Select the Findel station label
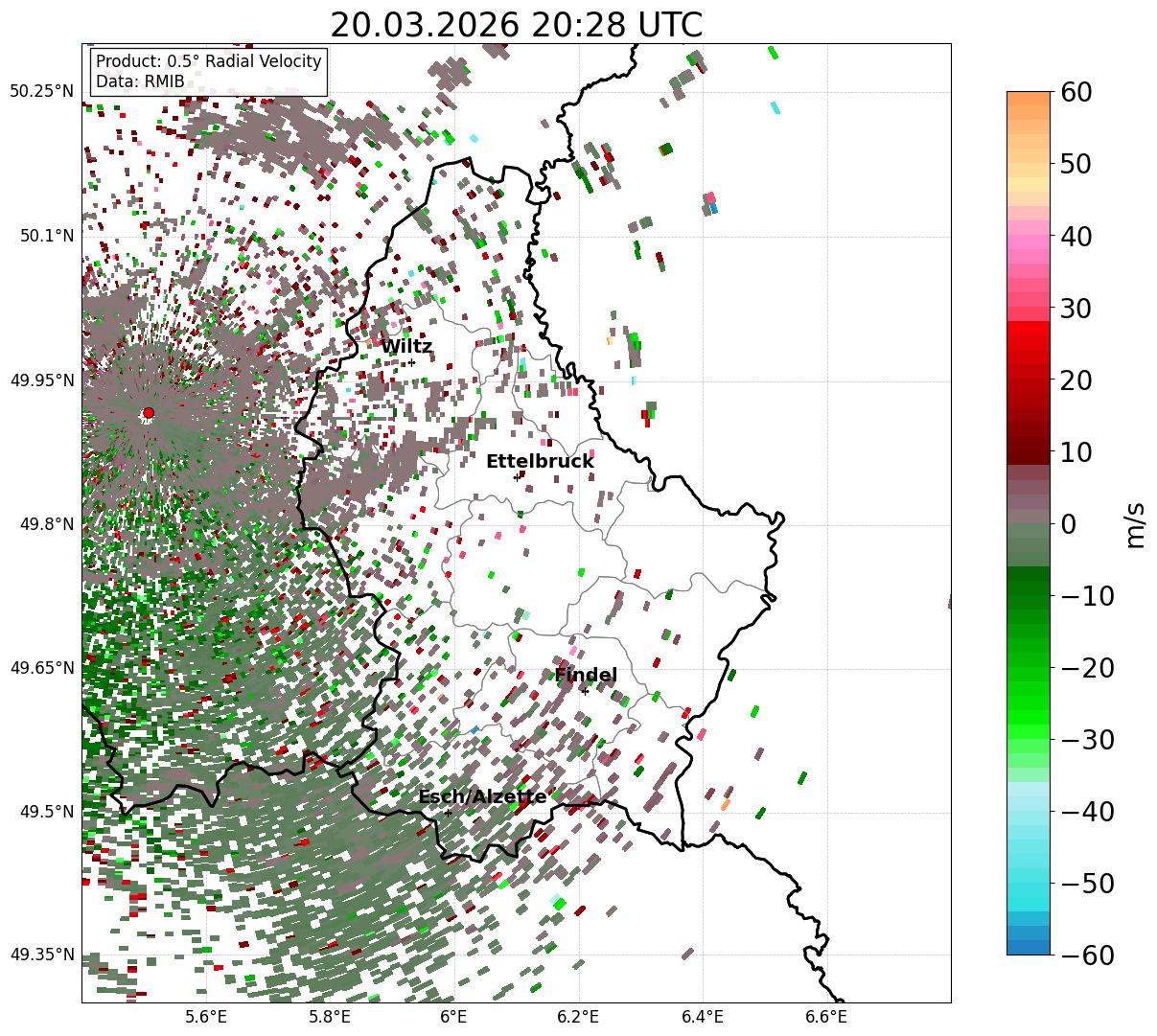This screenshot has height=1036, width=1157. click(586, 676)
